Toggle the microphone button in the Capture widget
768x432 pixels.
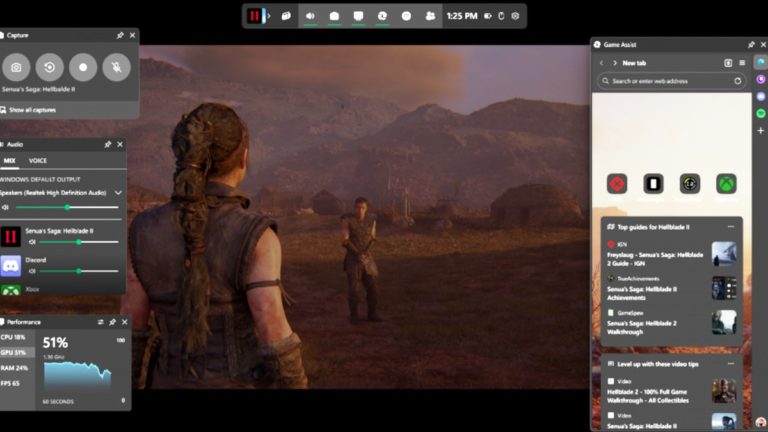pyautogui.click(x=117, y=67)
